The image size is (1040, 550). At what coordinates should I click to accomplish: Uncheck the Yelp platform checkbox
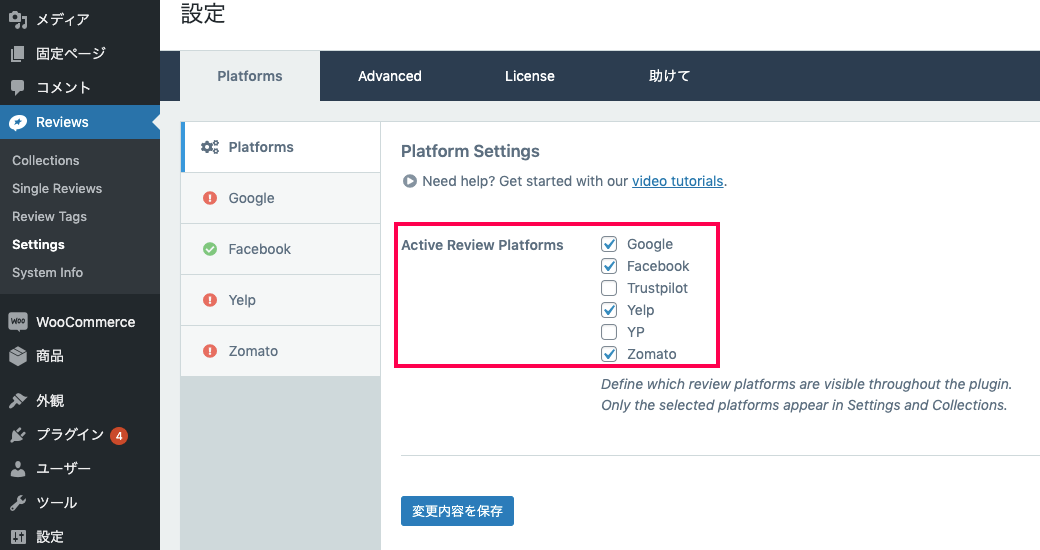[x=609, y=310]
